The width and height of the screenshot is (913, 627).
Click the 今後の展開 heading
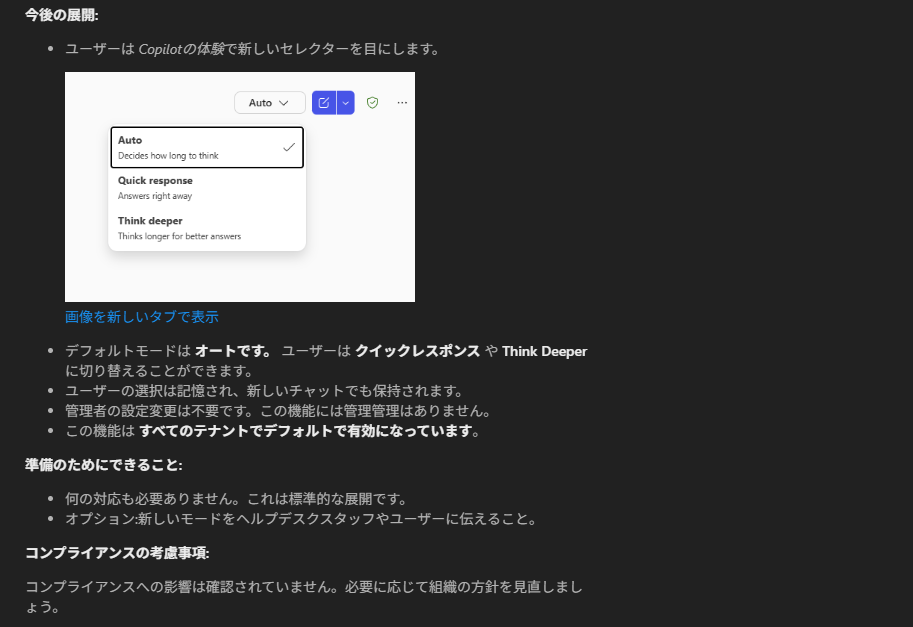62,15
